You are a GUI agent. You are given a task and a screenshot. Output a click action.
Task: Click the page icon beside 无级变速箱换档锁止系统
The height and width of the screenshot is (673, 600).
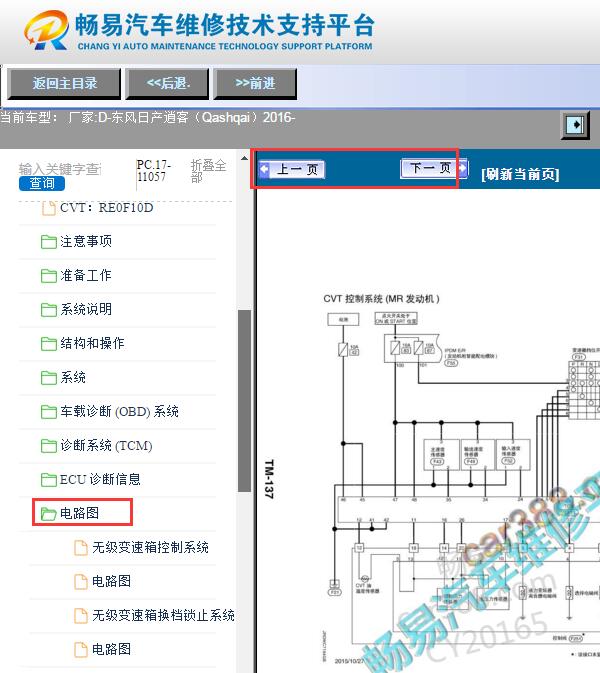(81, 615)
